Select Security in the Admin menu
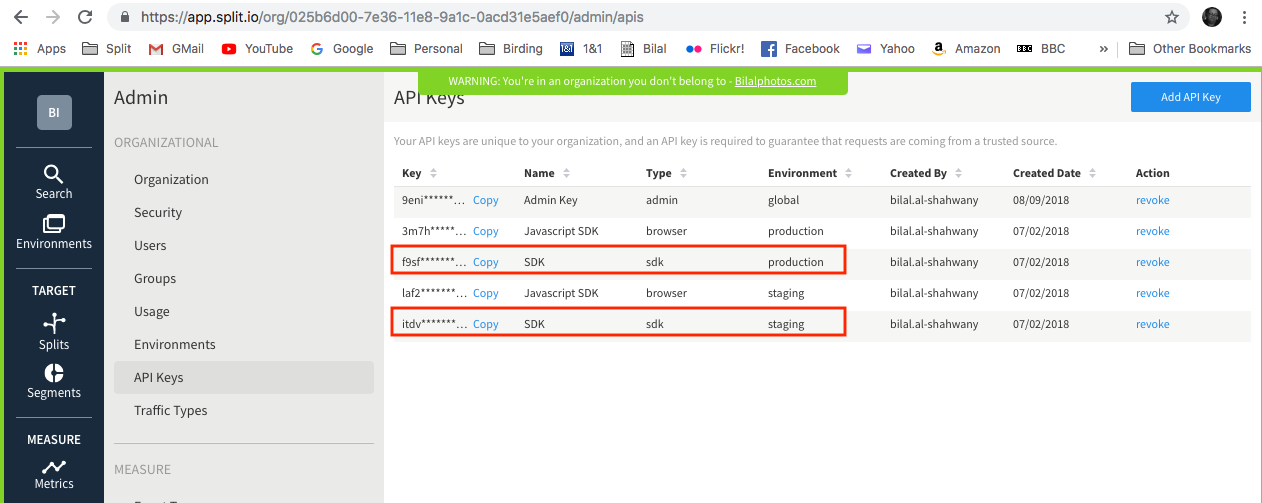 (x=158, y=212)
